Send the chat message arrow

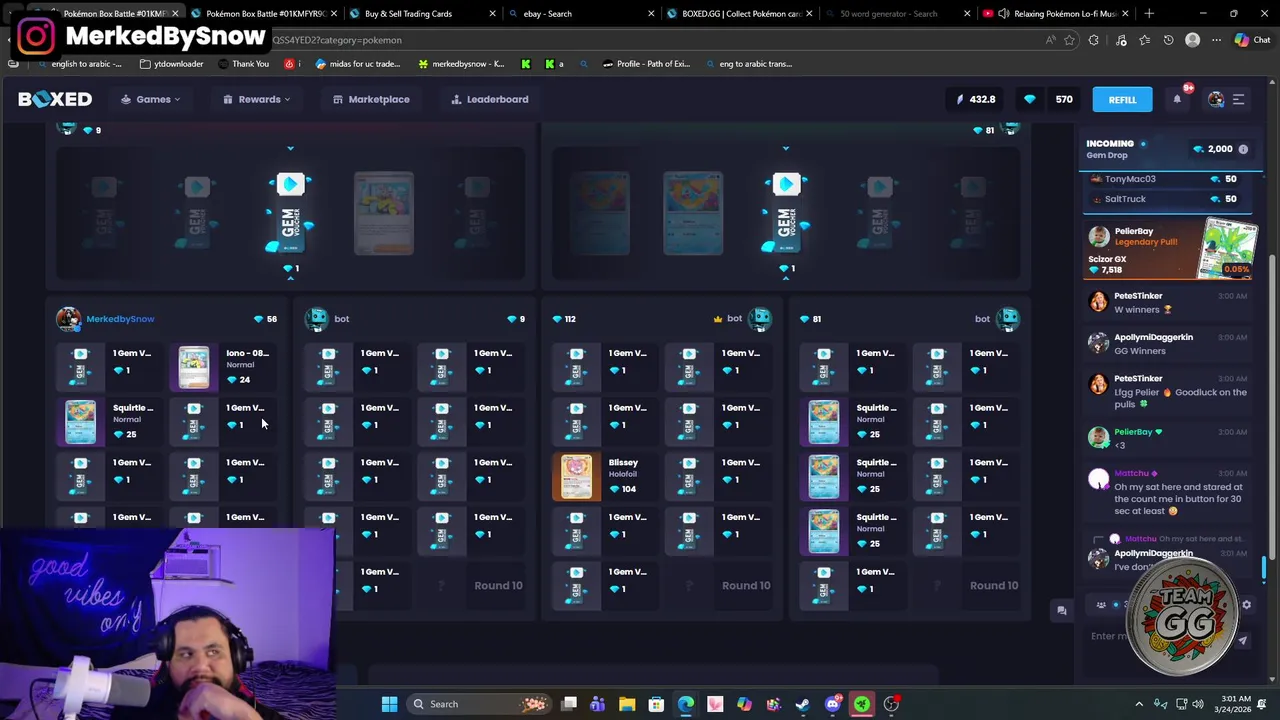(x=1243, y=640)
